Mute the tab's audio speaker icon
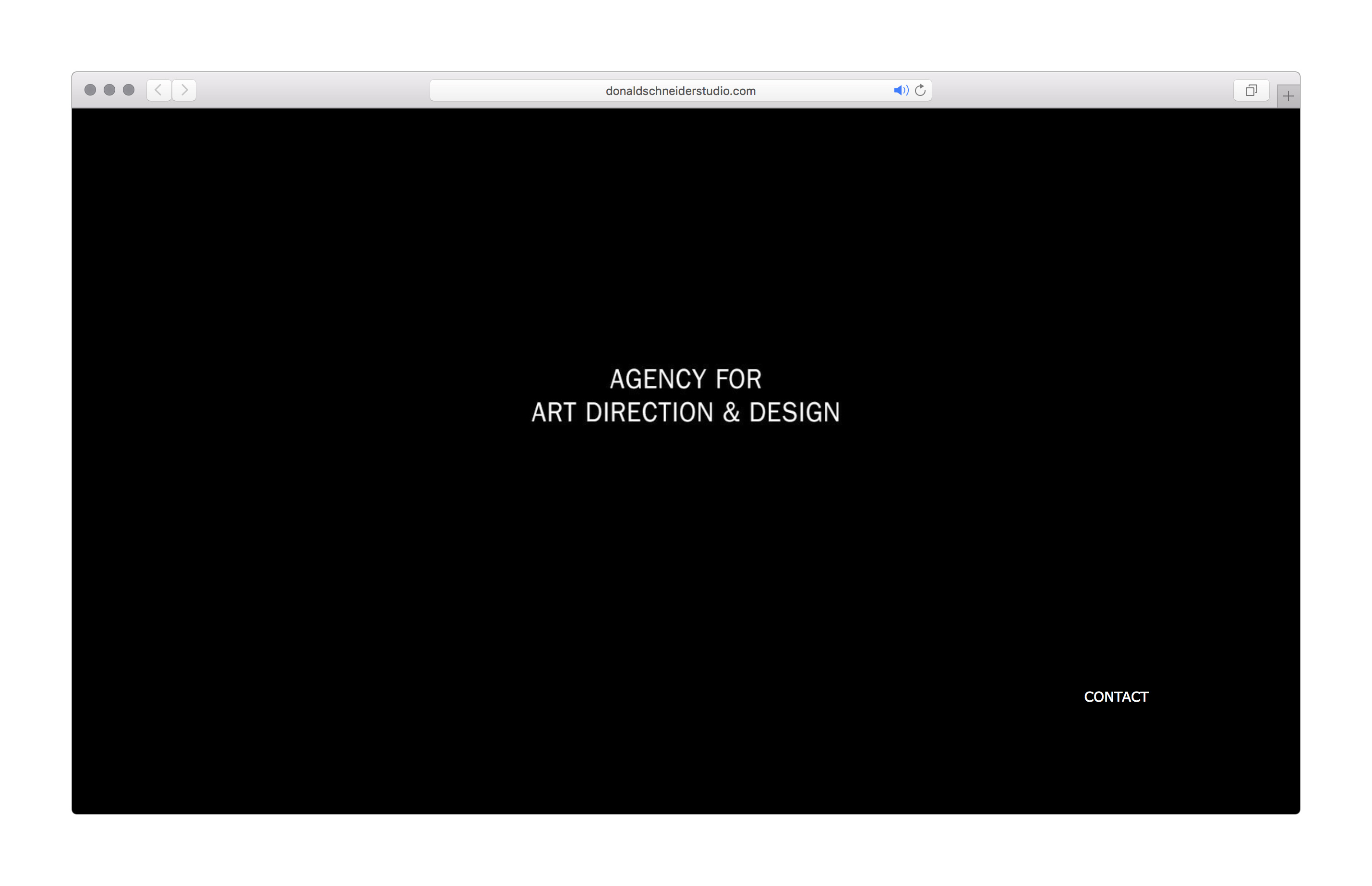Screen dimensions: 1372x886 point(901,90)
